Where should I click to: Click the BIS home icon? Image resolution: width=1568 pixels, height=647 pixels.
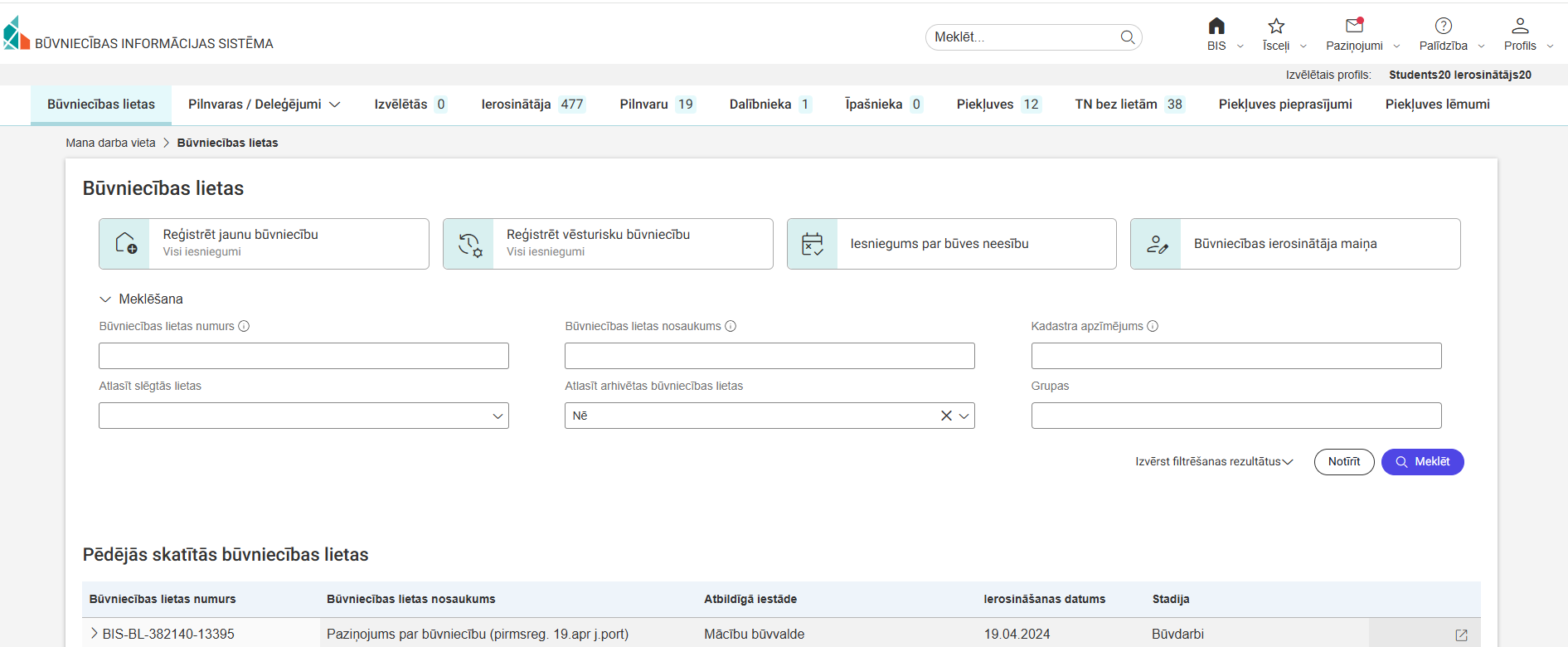[1216, 27]
